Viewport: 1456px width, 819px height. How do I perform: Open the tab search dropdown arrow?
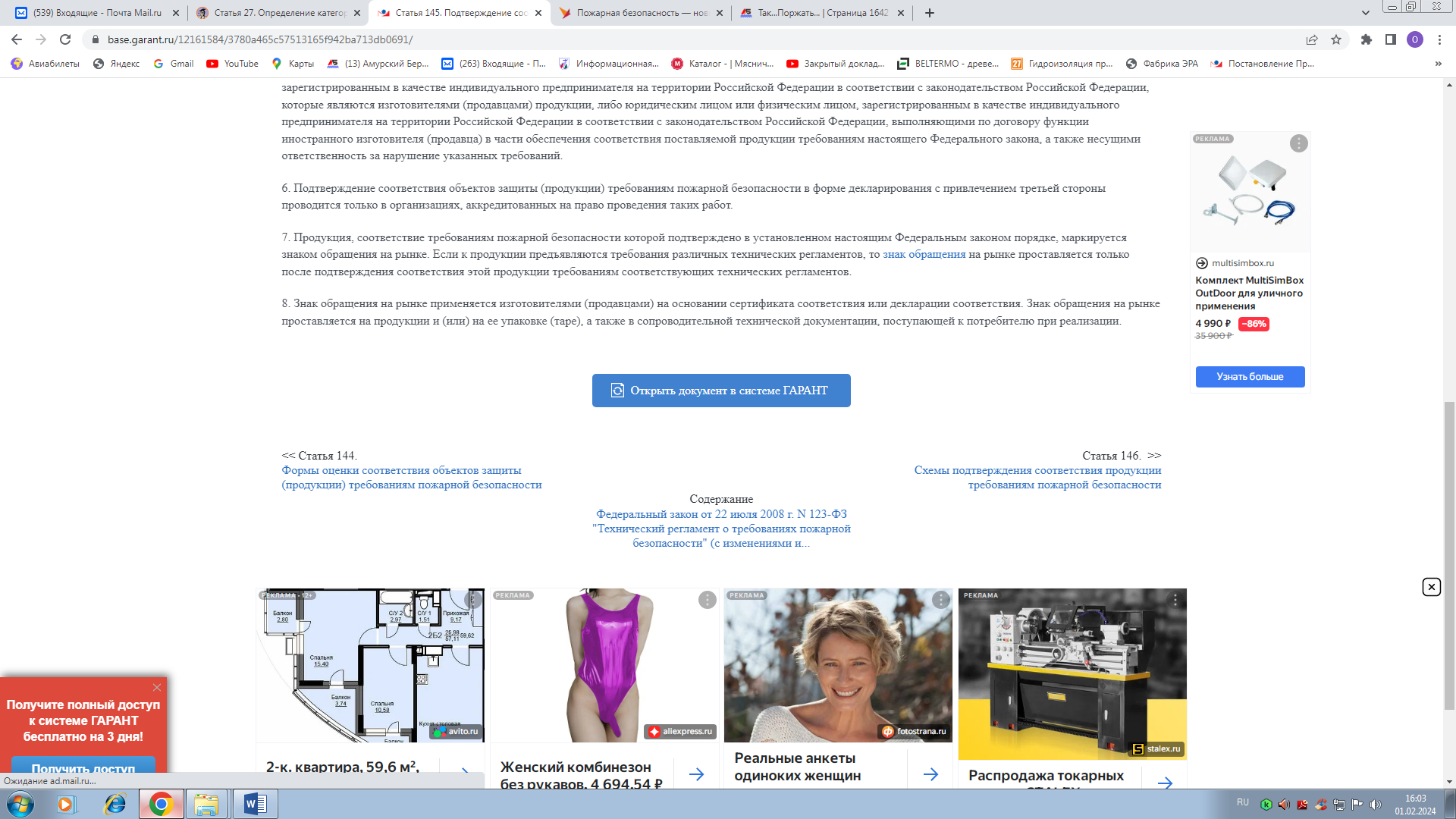click(x=1365, y=13)
